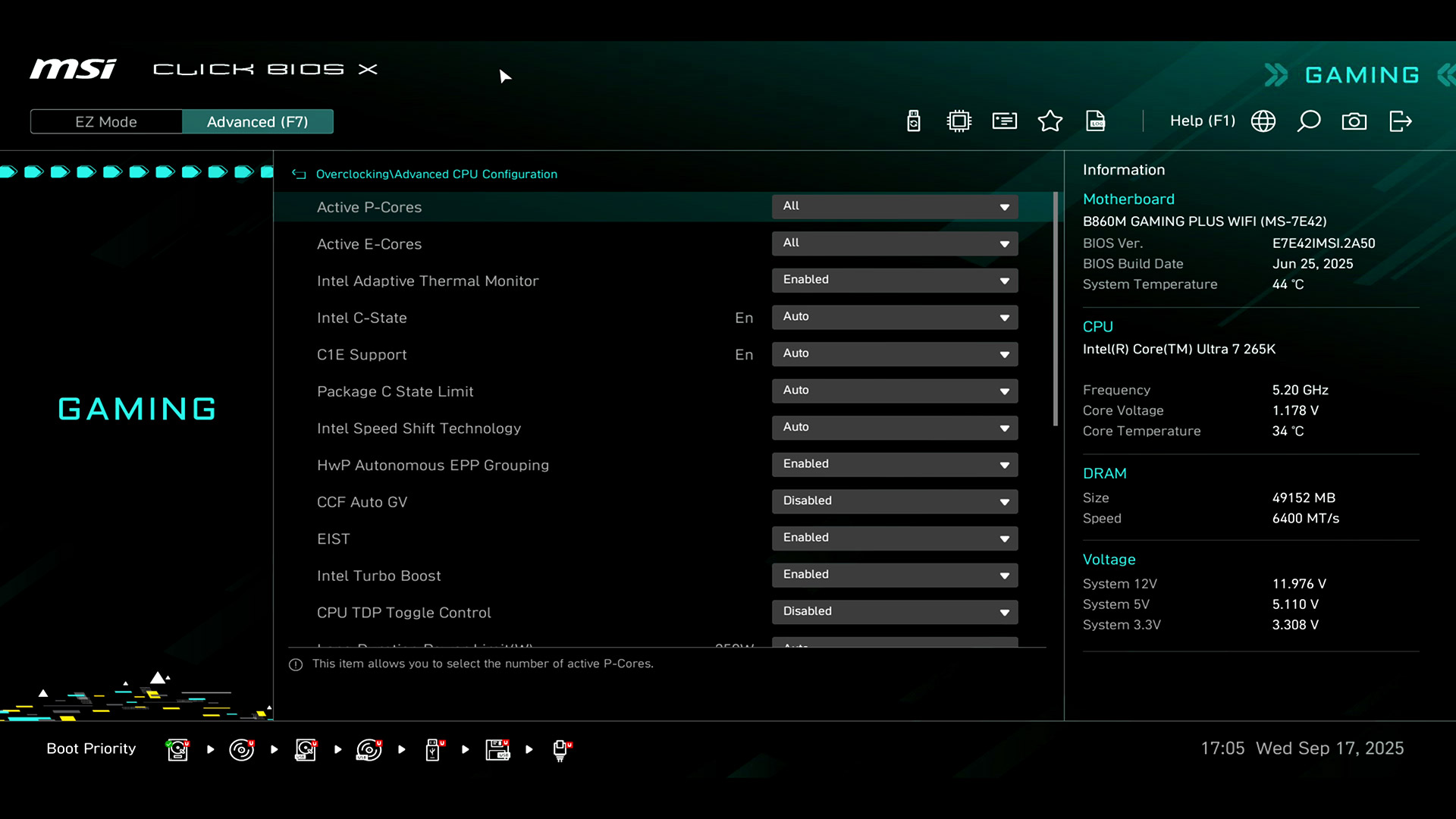The image size is (1456, 819).
Task: Open the LOG file icon
Action: (x=1096, y=121)
